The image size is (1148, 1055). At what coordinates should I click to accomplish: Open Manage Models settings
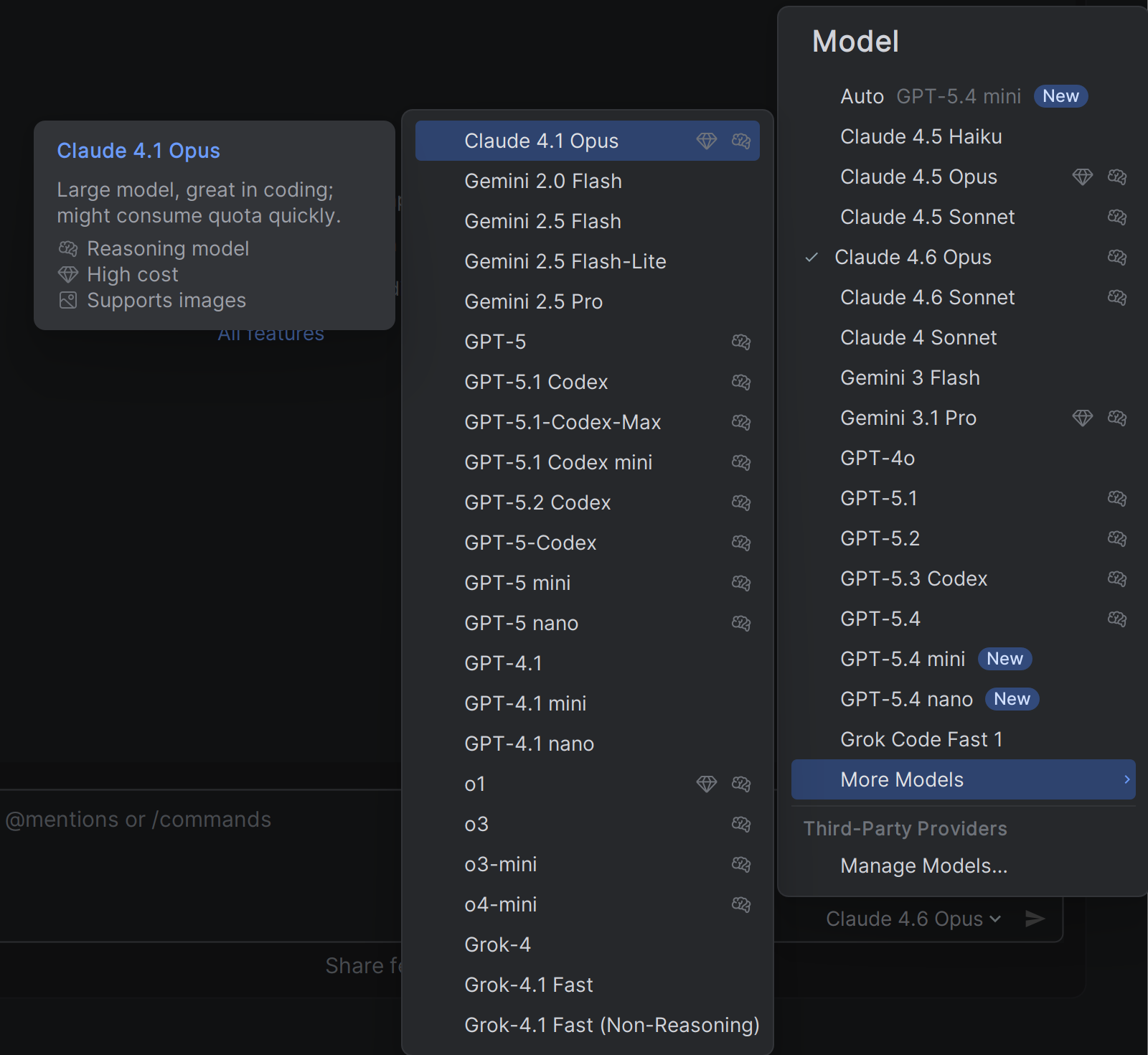tap(964, 866)
